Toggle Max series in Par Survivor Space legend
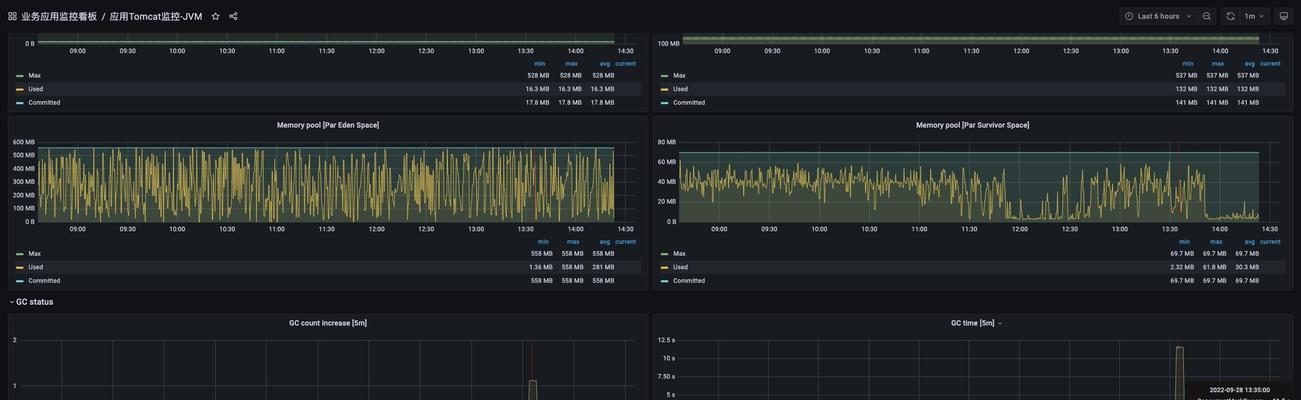This screenshot has height=400, width=1301. coord(680,254)
